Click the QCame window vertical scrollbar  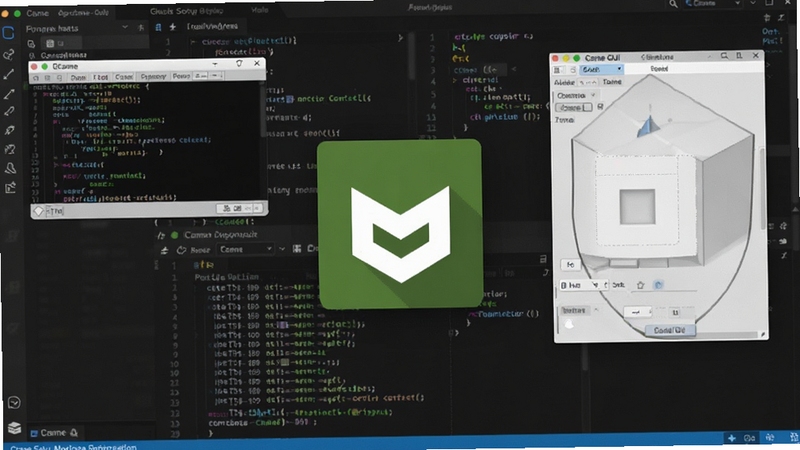click(x=263, y=110)
